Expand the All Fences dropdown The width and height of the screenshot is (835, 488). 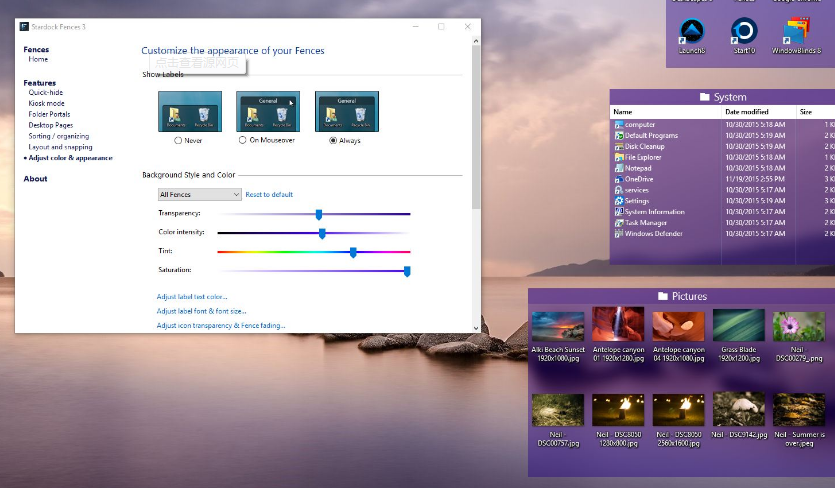click(x=199, y=194)
